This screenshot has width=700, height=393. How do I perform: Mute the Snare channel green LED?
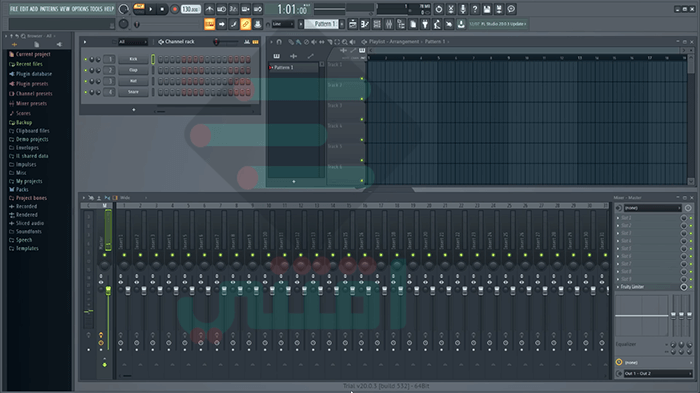tap(85, 92)
